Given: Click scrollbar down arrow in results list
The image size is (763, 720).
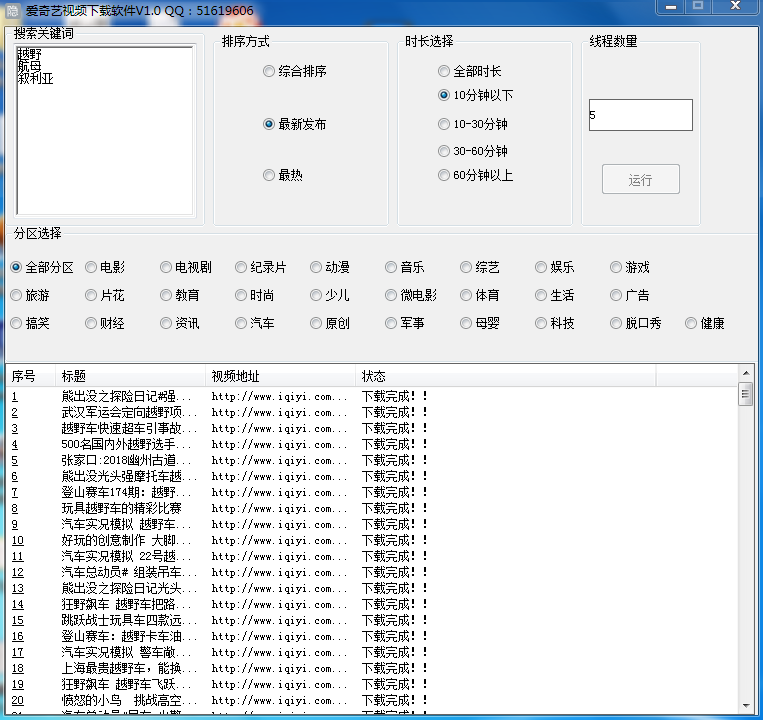Looking at the screenshot, I should click(745, 706).
